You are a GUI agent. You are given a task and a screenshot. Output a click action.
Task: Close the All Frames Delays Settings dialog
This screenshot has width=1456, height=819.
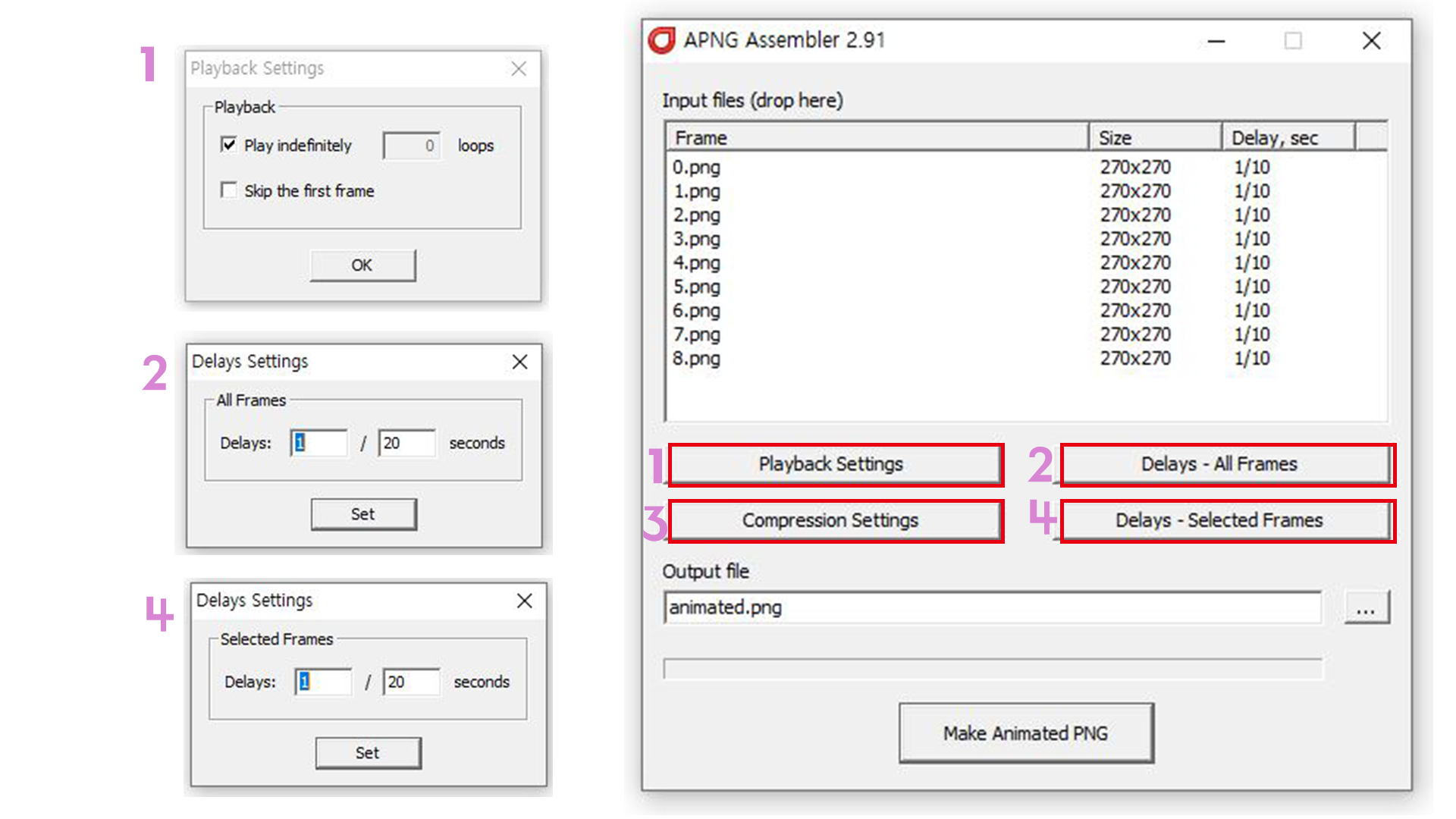click(x=519, y=362)
